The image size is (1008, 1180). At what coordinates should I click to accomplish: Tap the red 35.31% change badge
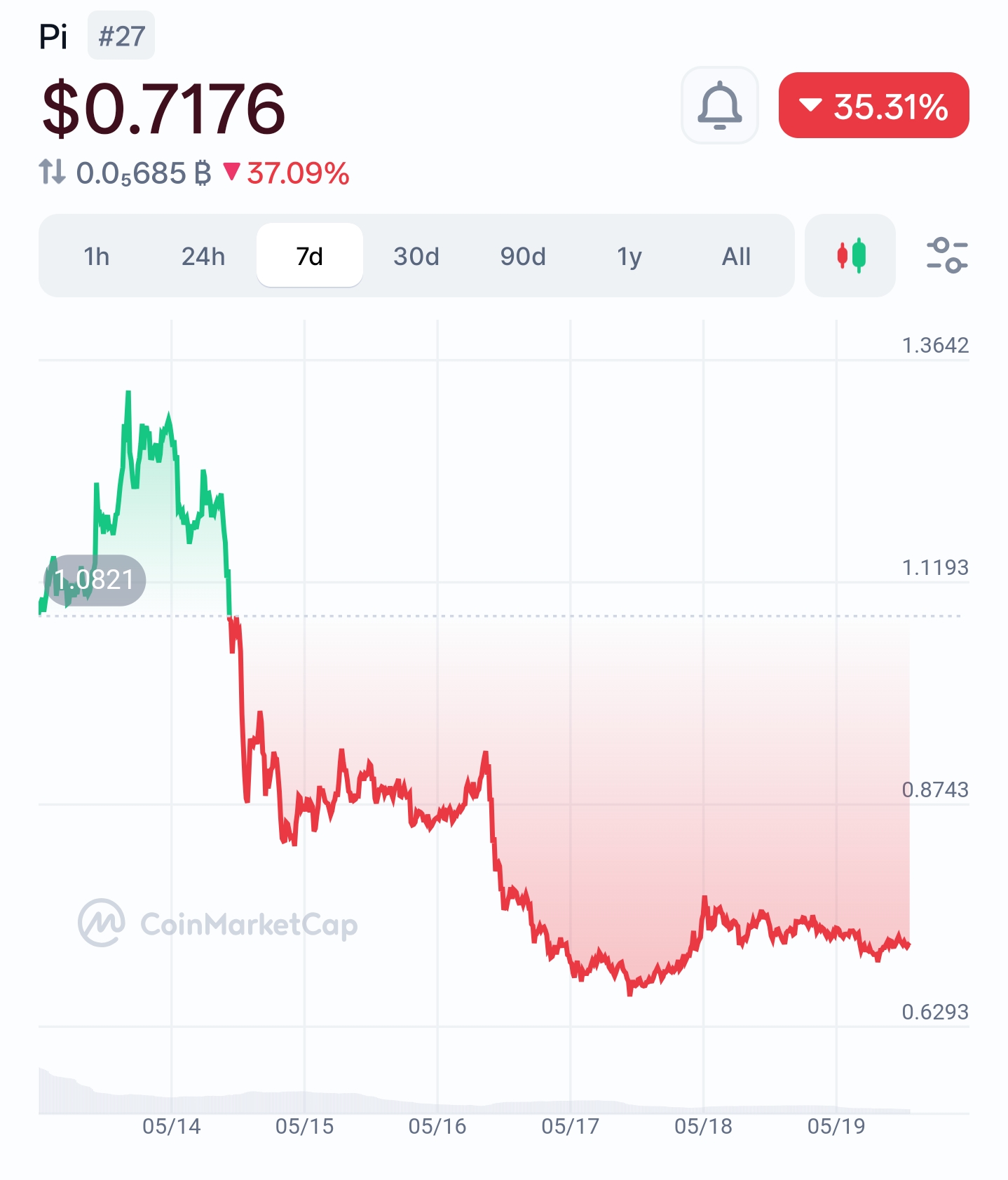(874, 105)
